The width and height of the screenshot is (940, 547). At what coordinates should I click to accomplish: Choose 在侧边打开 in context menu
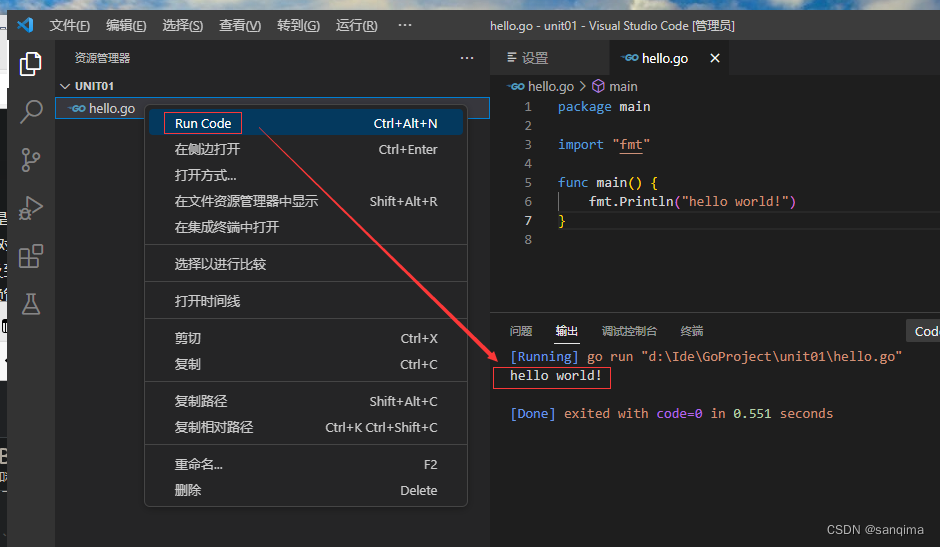[306, 149]
